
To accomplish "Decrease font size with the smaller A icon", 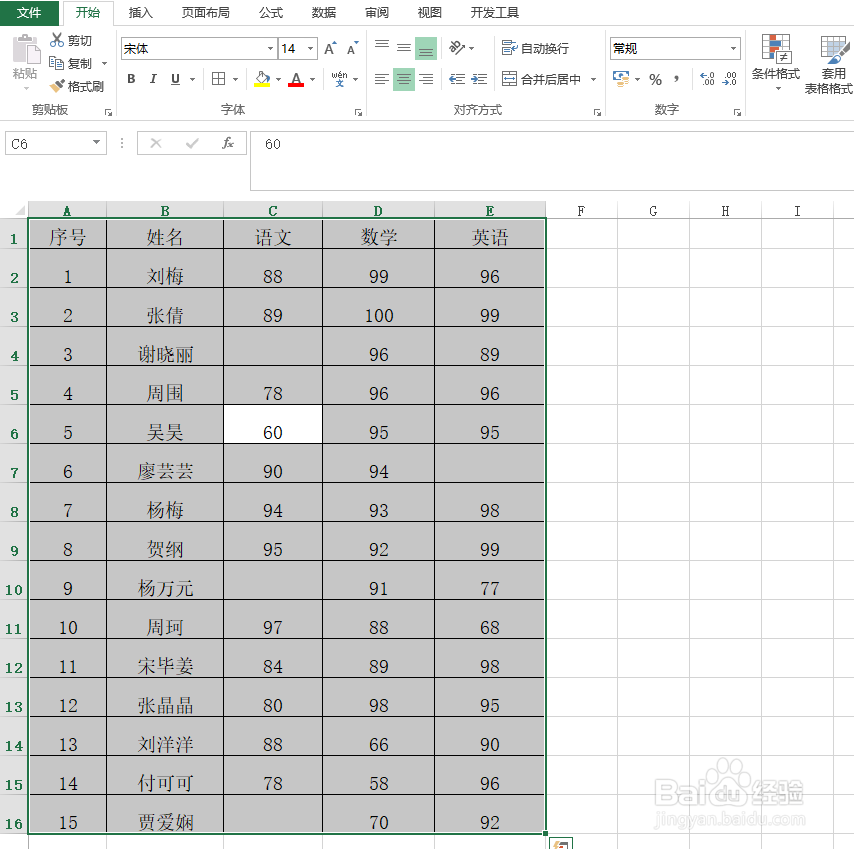I will point(352,48).
